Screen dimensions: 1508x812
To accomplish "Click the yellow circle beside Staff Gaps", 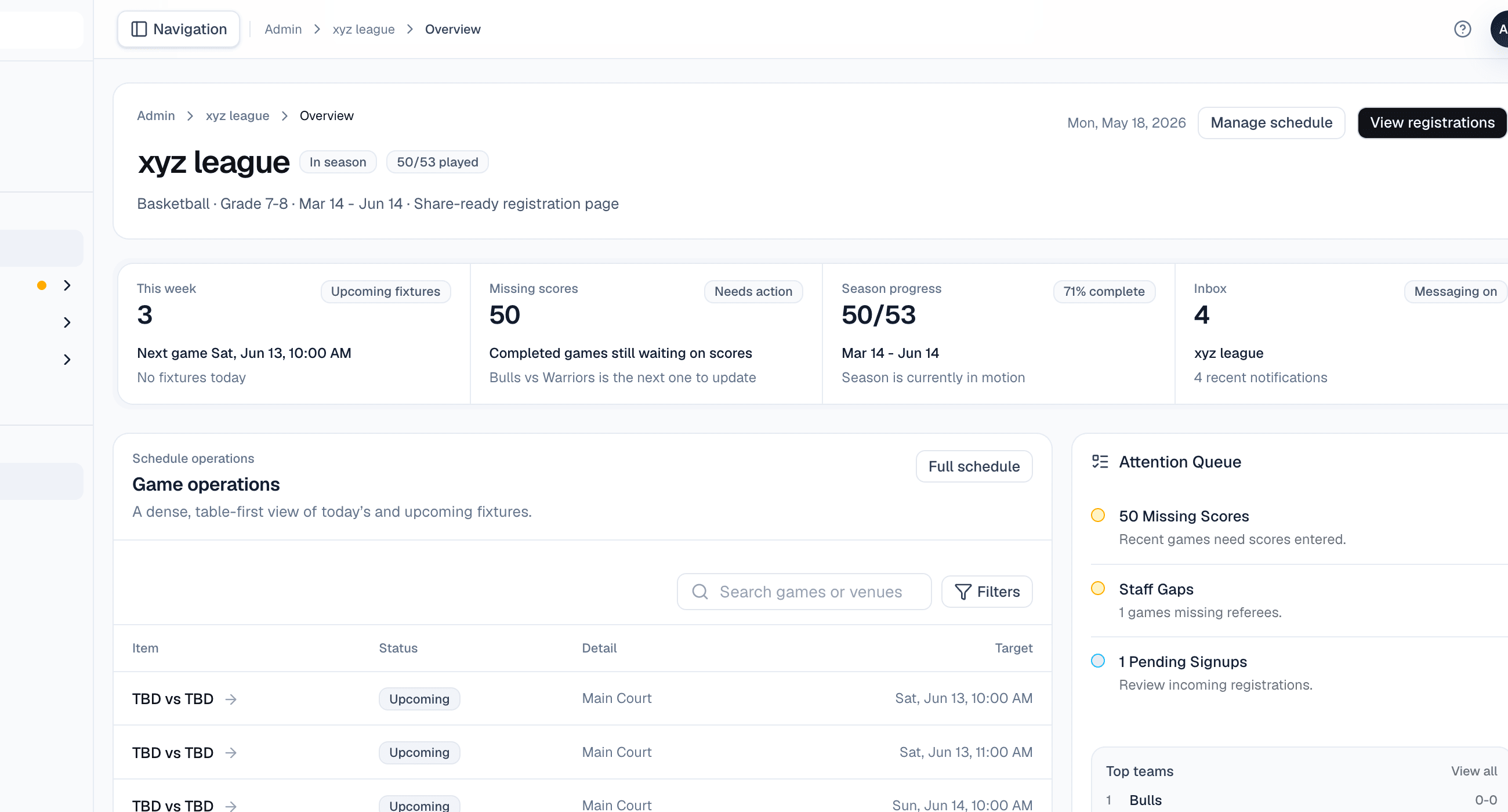I will click(1097, 588).
